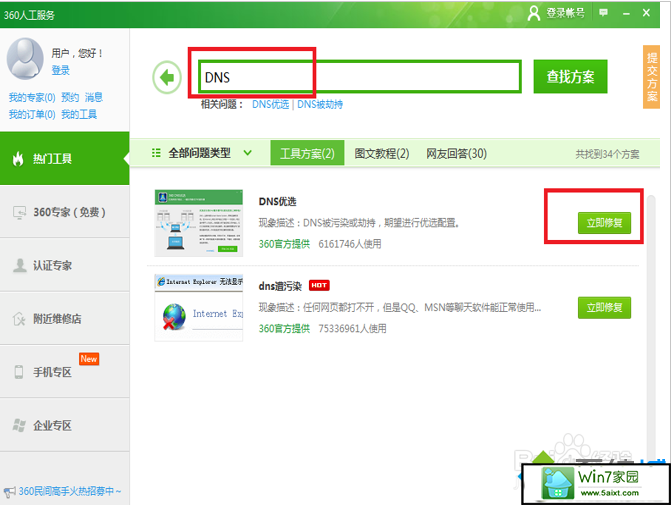671x505 pixels.
Task: Open the feedback message icon in title bar
Action: [603, 13]
